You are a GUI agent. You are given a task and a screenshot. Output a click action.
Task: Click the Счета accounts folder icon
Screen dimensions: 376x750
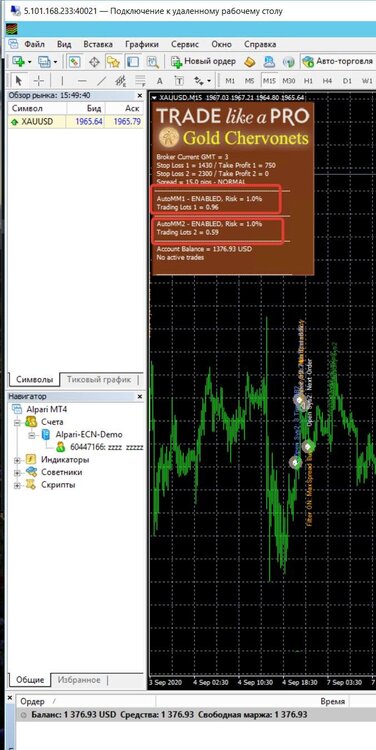pos(32,422)
